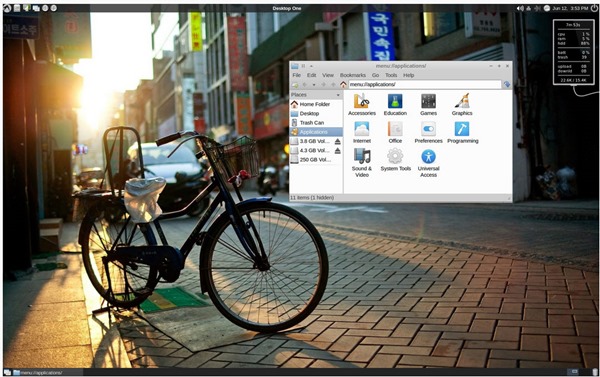Viewport: 600px width, 377px height.
Task: Open the Edit menu
Action: 311,75
